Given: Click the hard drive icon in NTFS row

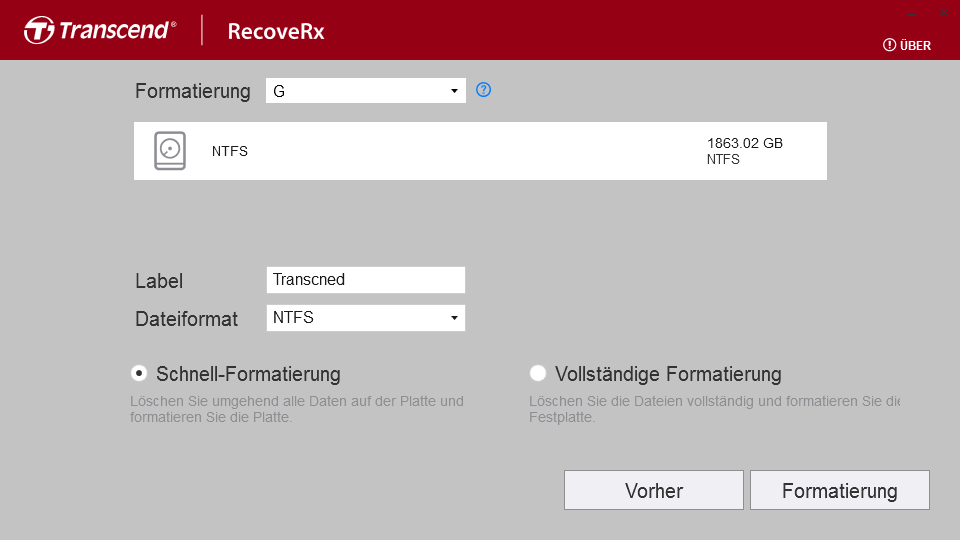Looking at the screenshot, I should pos(170,151).
